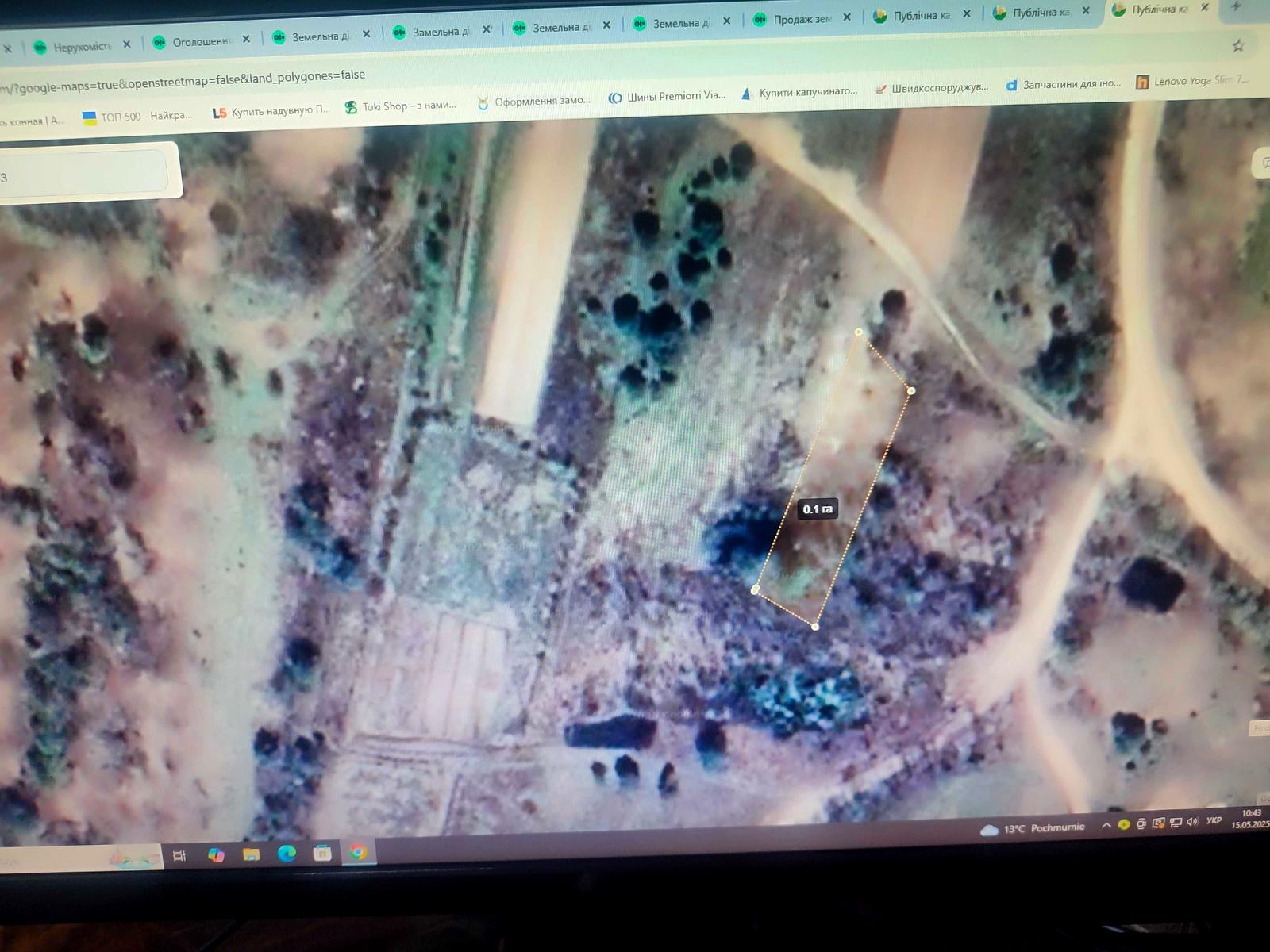Click the top vertex of the measured polygon
Image resolution: width=1270 pixels, height=952 pixels.
coord(858,332)
